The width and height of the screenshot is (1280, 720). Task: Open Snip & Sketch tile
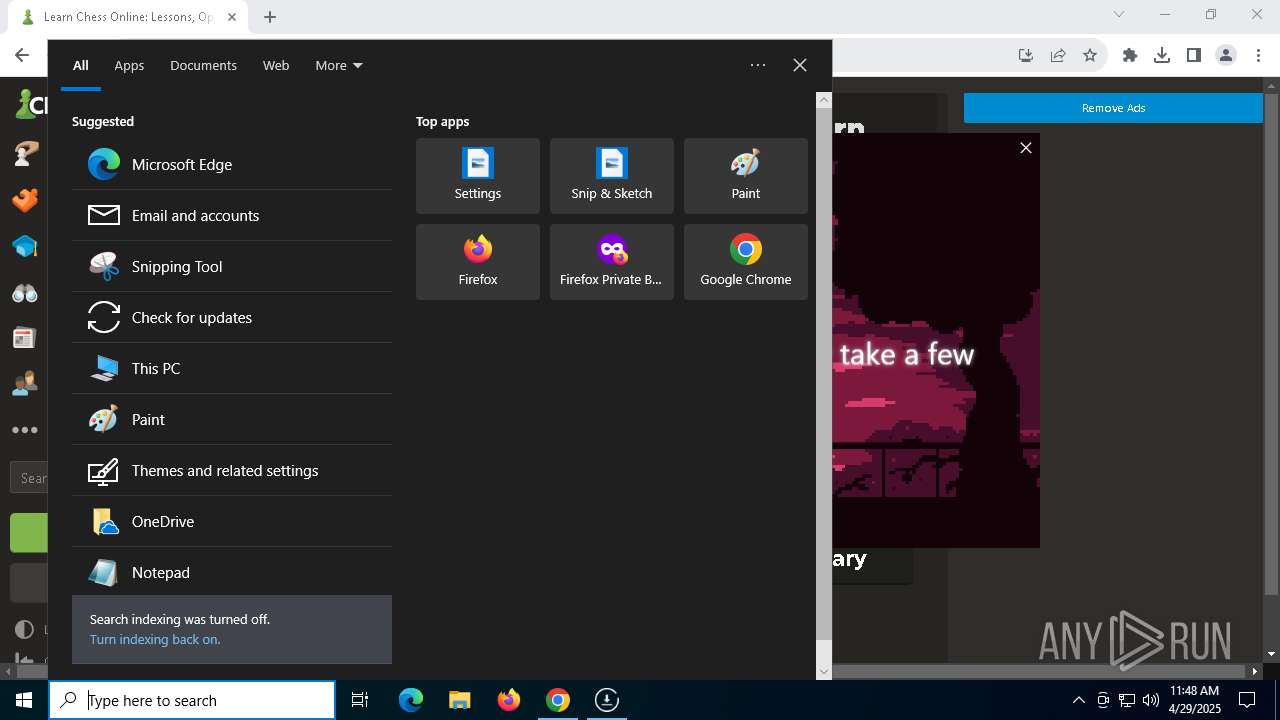(612, 176)
